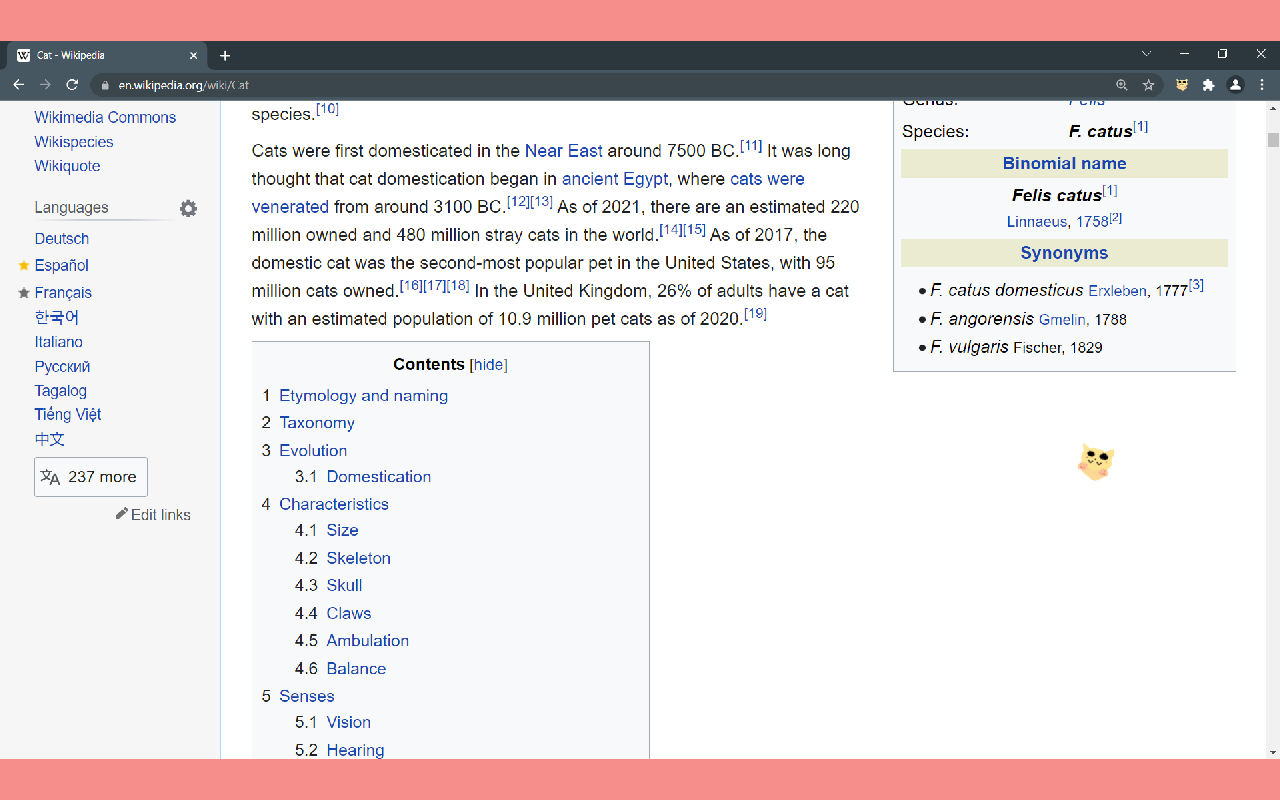Open the zoom magnifier icon in address bar
The height and width of the screenshot is (800, 1280).
click(1122, 85)
